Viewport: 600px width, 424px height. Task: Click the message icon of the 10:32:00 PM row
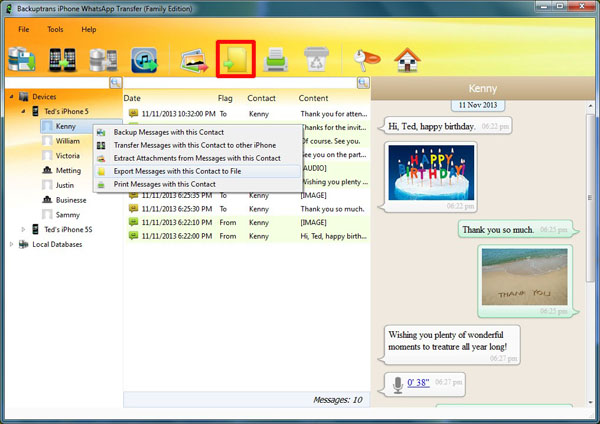click(x=133, y=113)
